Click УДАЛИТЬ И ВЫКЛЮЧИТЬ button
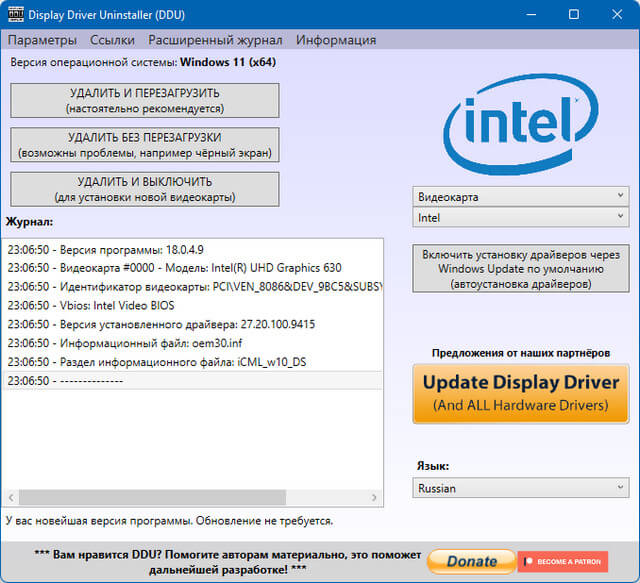This screenshot has height=583, width=640. (x=145, y=189)
